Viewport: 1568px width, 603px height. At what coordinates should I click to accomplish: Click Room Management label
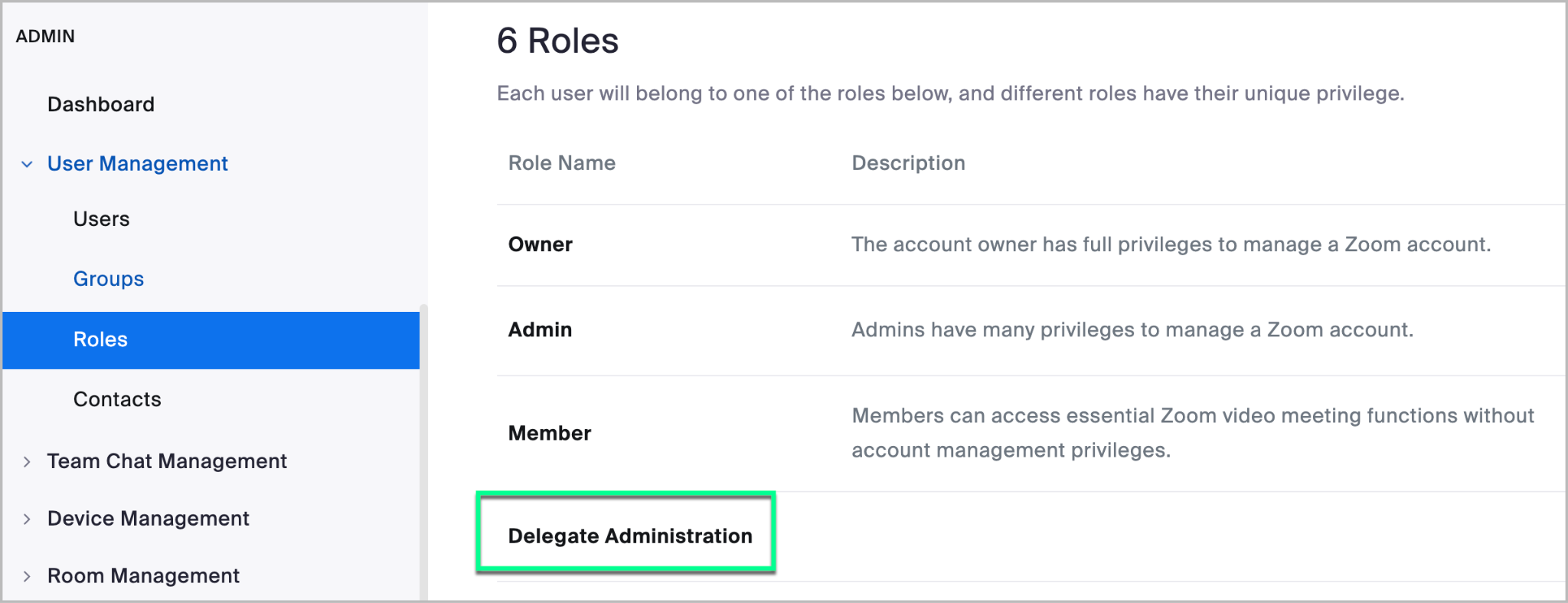pyautogui.click(x=143, y=576)
